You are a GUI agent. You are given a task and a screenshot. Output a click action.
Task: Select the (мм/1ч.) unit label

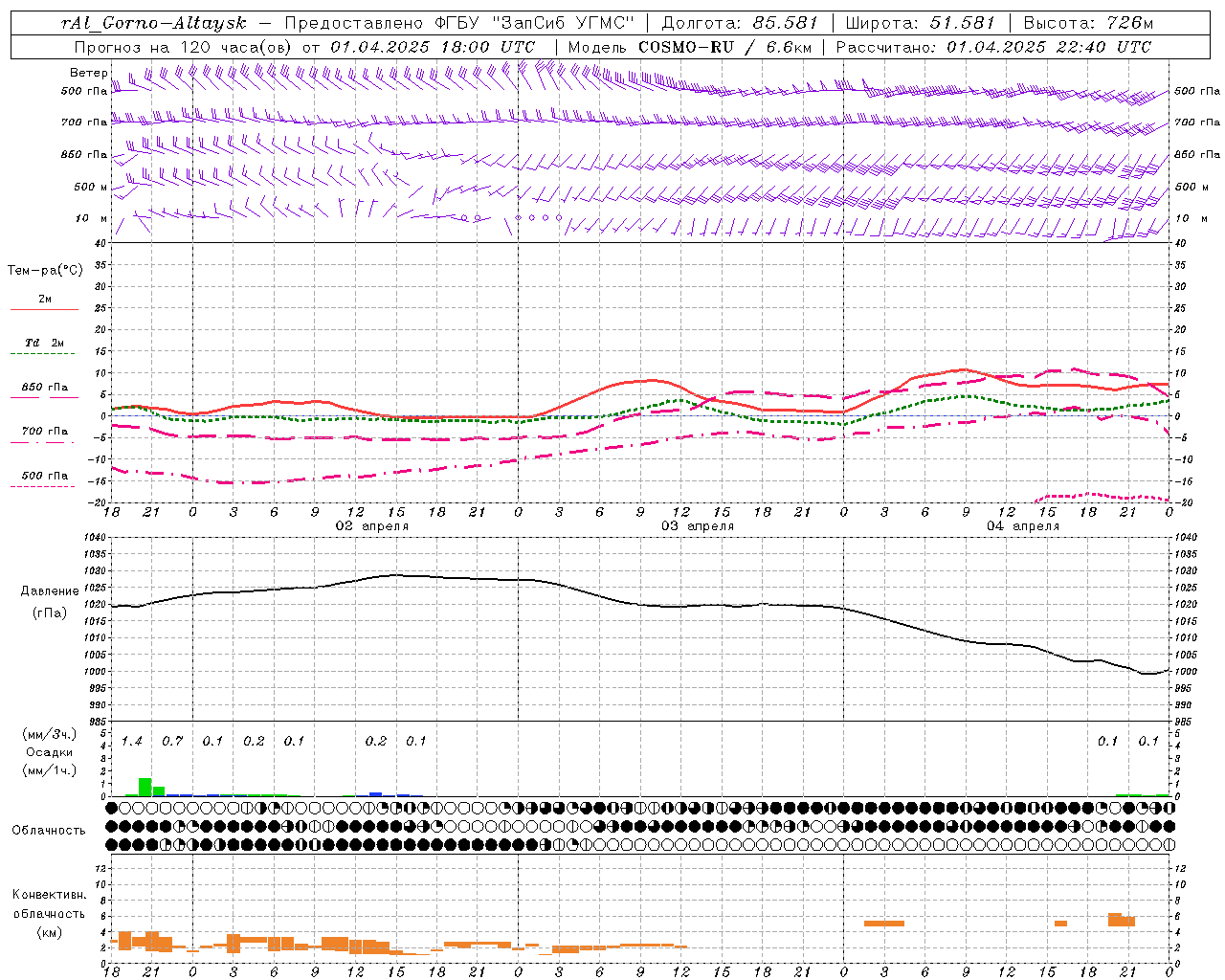50,769
